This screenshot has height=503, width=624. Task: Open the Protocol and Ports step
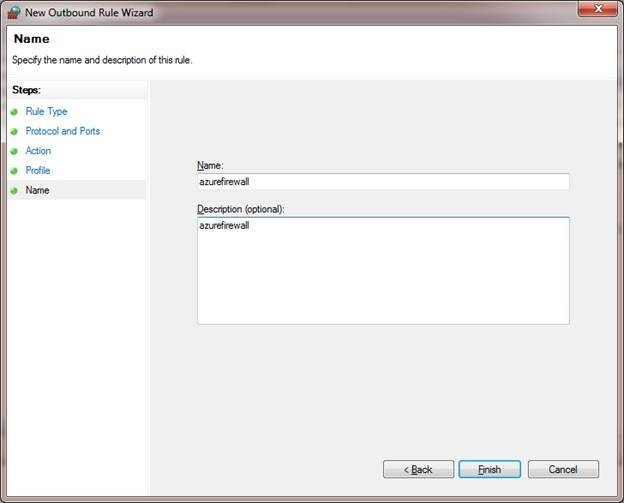point(62,132)
